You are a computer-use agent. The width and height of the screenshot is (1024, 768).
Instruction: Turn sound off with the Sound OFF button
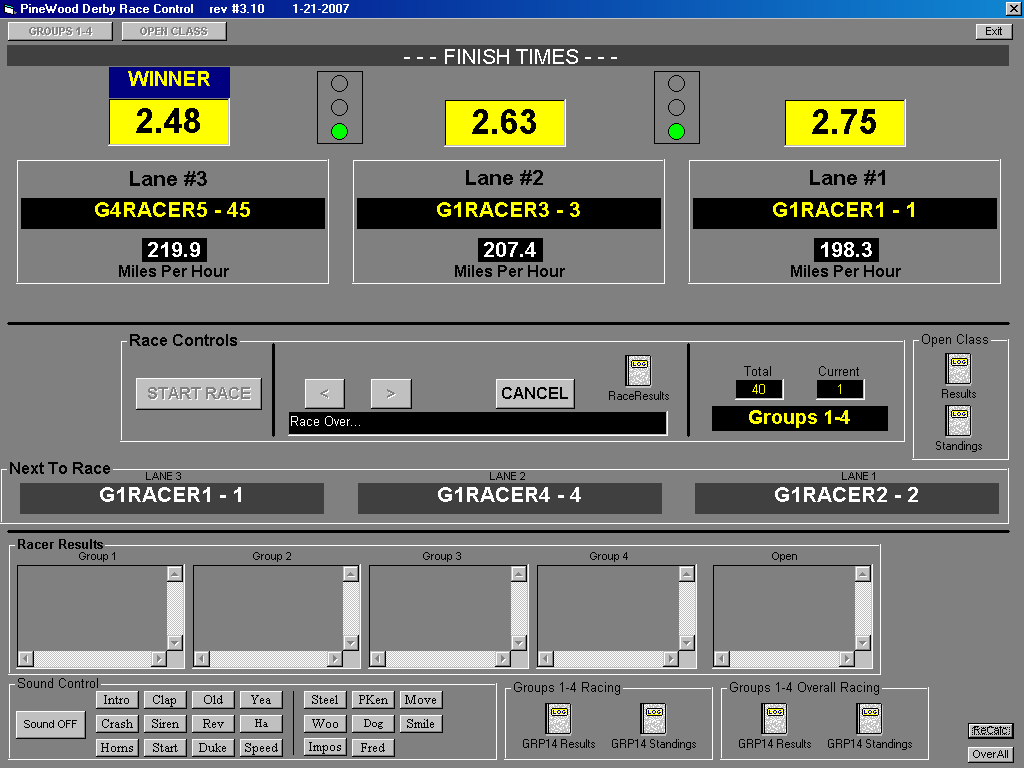(50, 724)
